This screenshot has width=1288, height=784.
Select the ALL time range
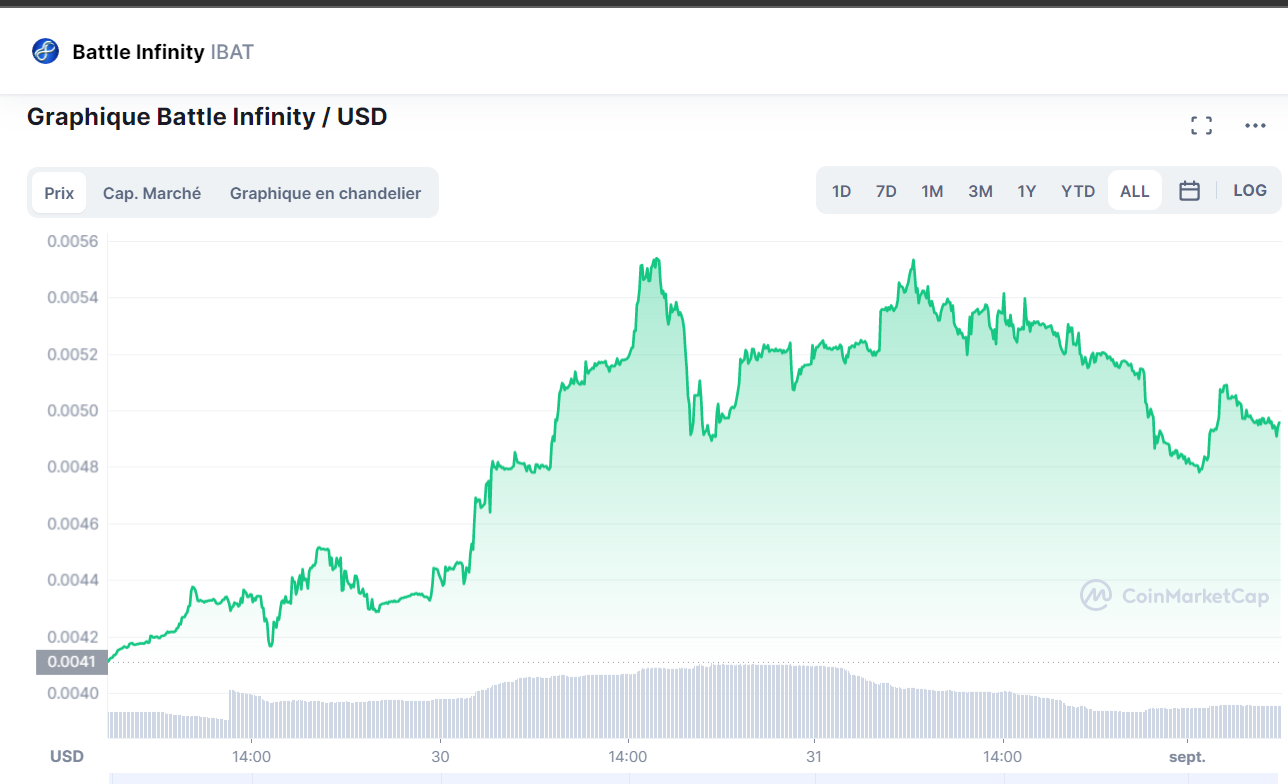(1135, 191)
